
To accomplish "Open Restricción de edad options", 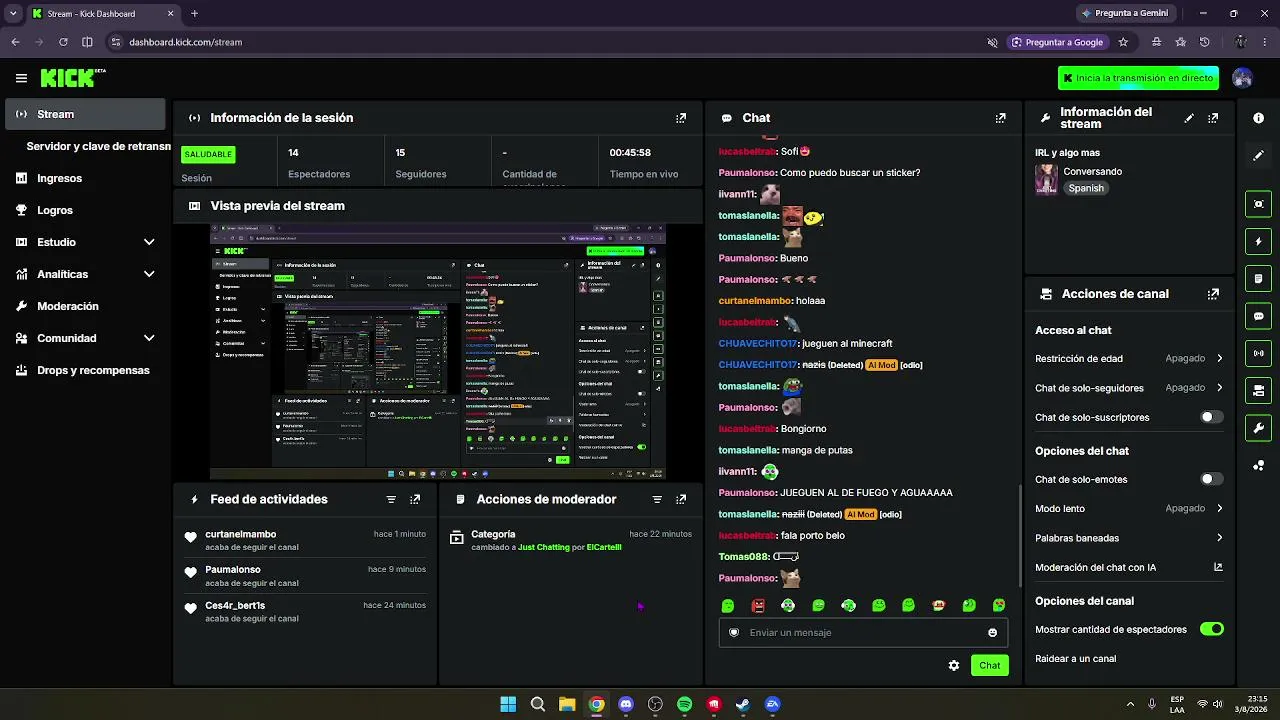I will [x=1129, y=358].
